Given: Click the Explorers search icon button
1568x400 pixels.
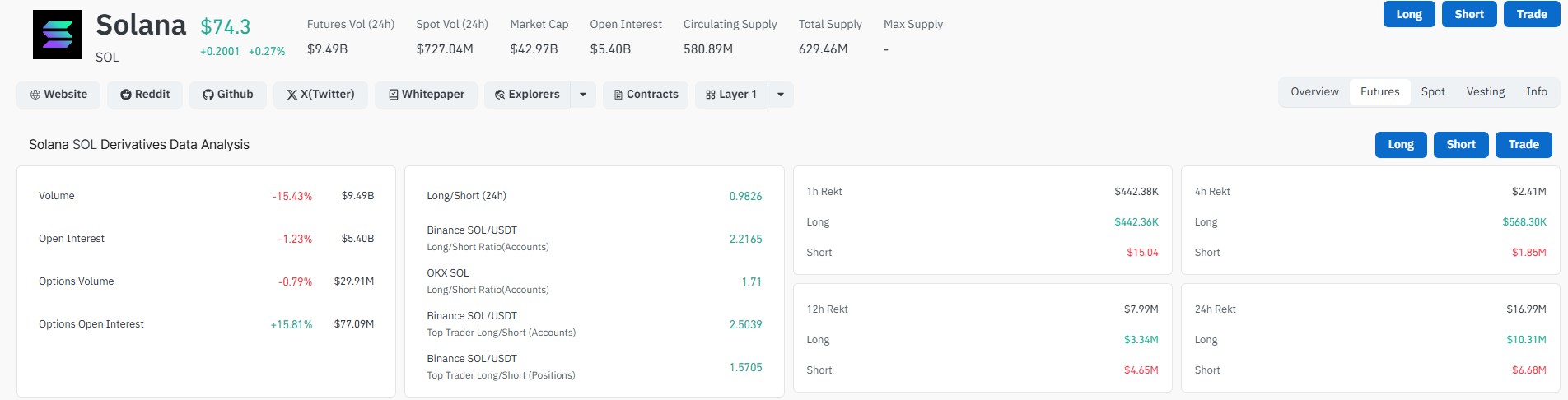Looking at the screenshot, I should point(527,95).
